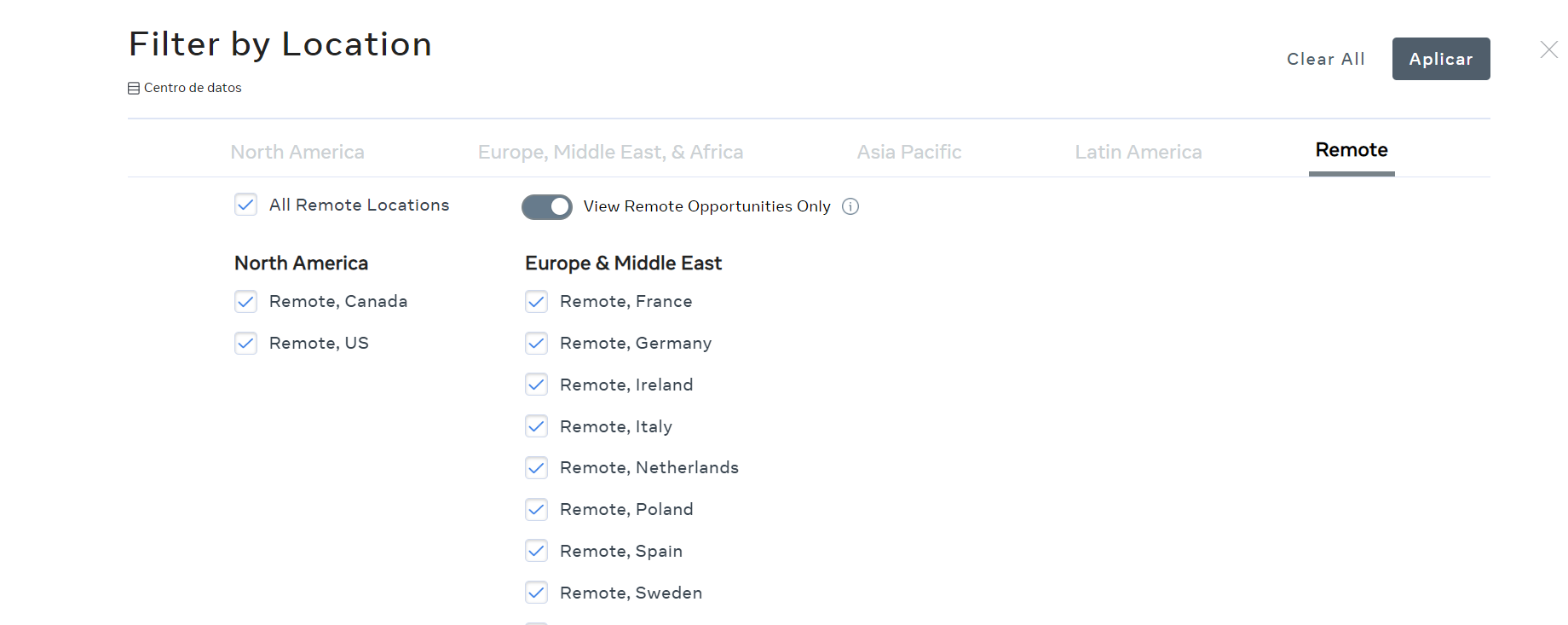Select the Asia Pacific tab
The height and width of the screenshot is (625, 1568).
tap(908, 152)
